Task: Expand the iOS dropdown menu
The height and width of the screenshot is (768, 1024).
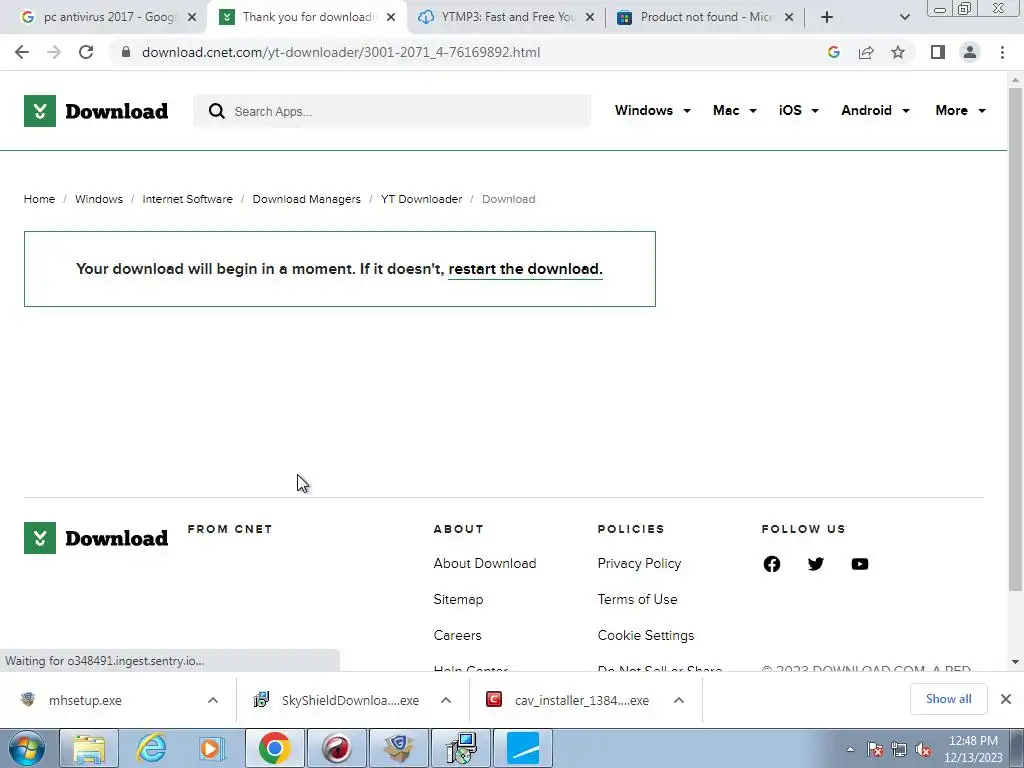Action: coord(799,110)
